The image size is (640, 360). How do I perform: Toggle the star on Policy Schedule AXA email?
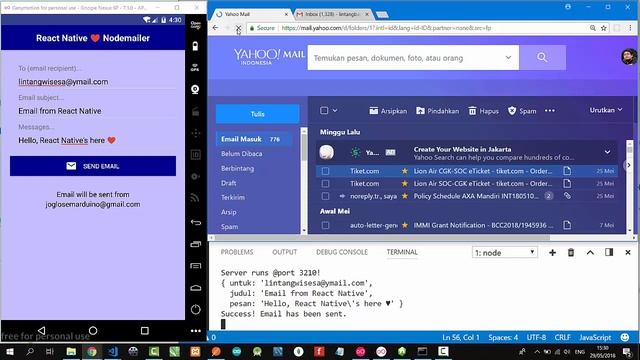click(404, 196)
